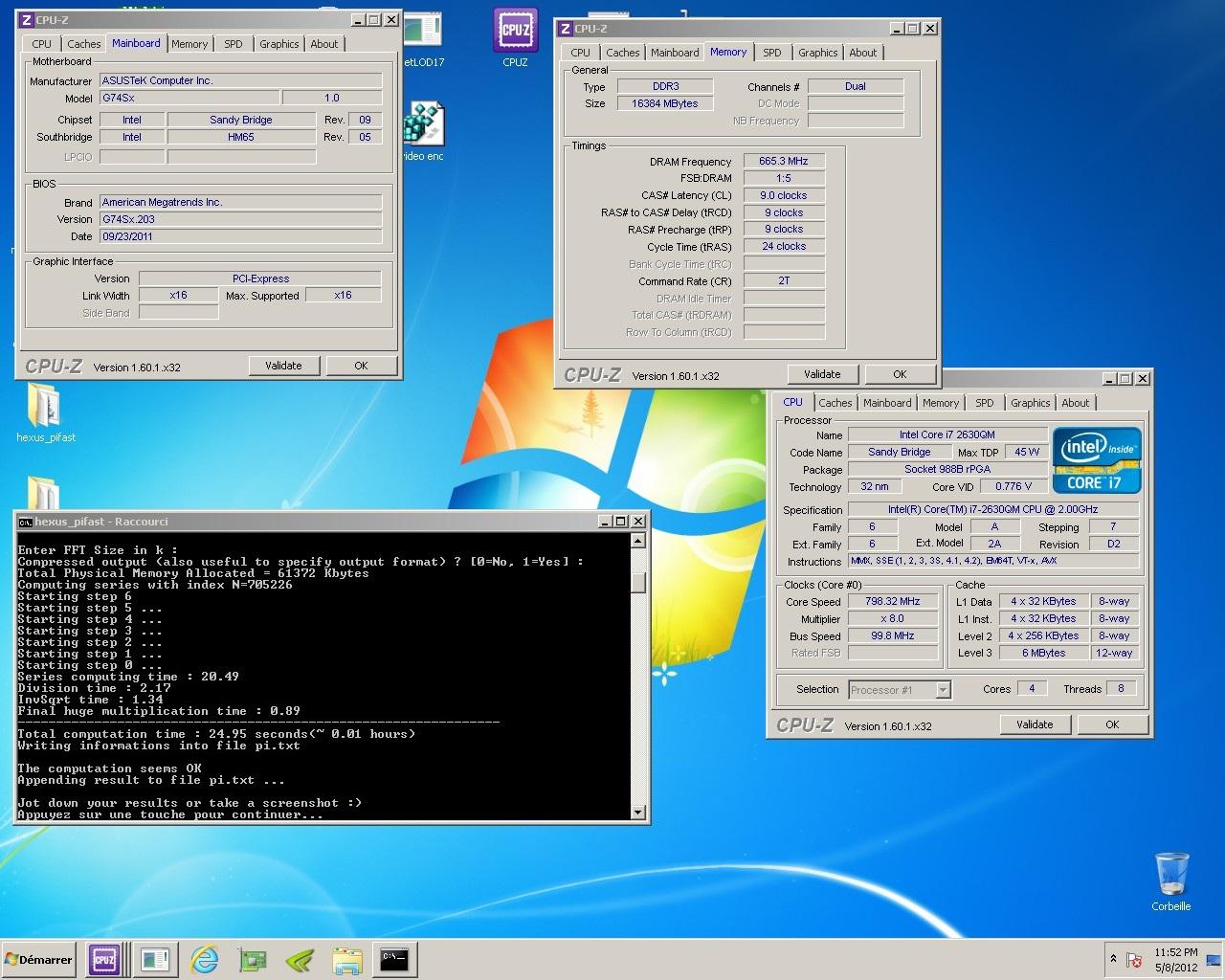1225x980 pixels.
Task: Click the taskbar clock showing 11:52 PM
Action: (1175, 960)
